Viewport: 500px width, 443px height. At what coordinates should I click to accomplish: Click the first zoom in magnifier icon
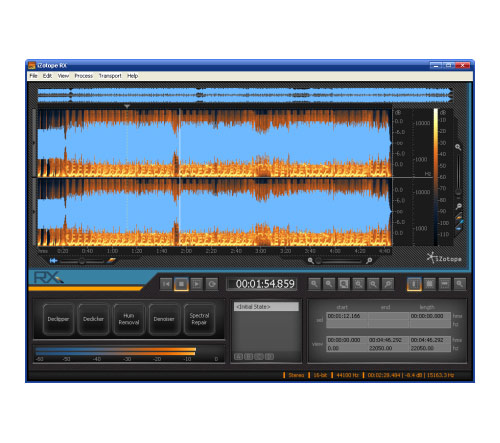314,284
